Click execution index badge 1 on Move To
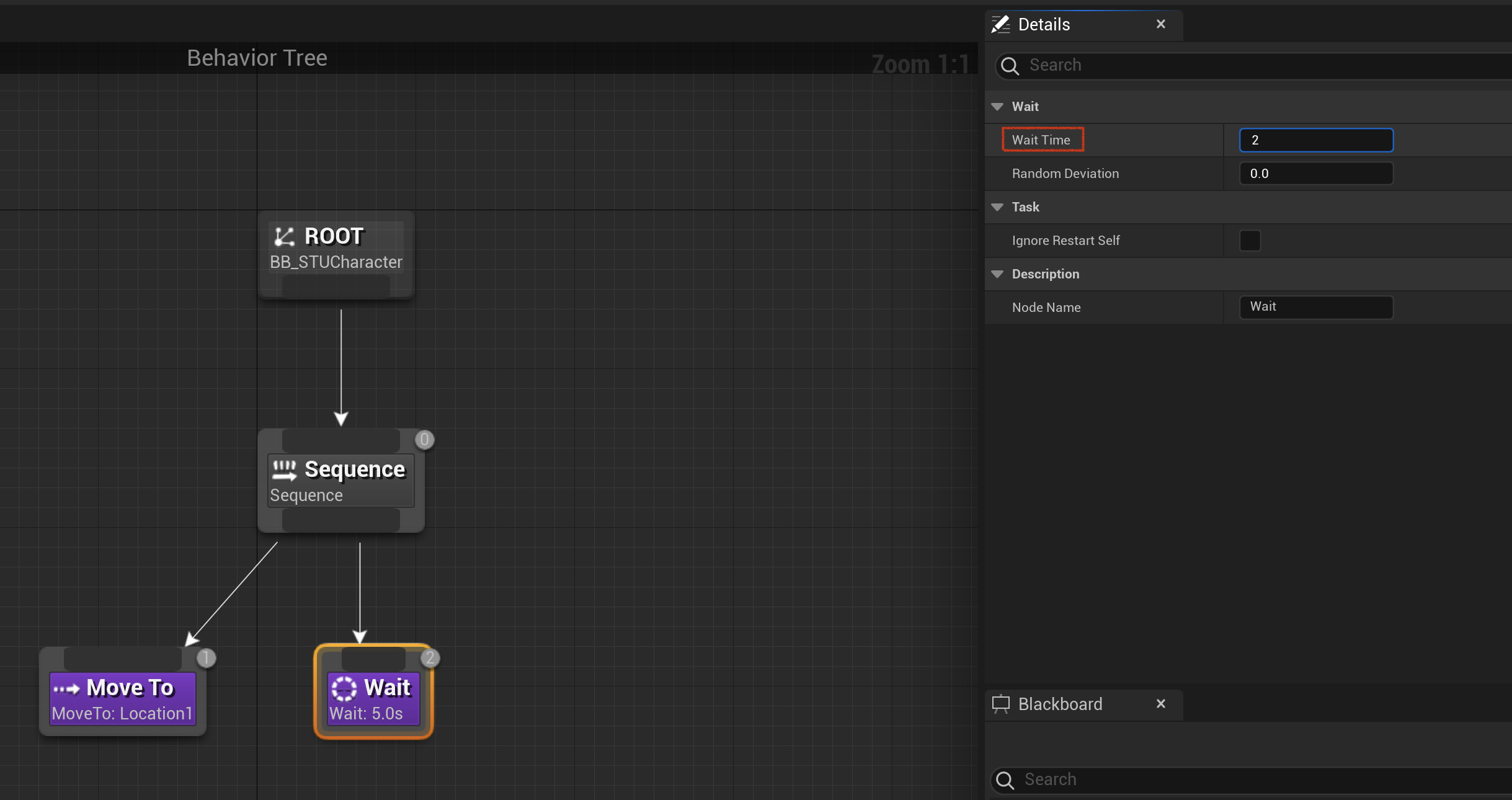Viewport: 1512px width, 800px height. pyautogui.click(x=206, y=658)
